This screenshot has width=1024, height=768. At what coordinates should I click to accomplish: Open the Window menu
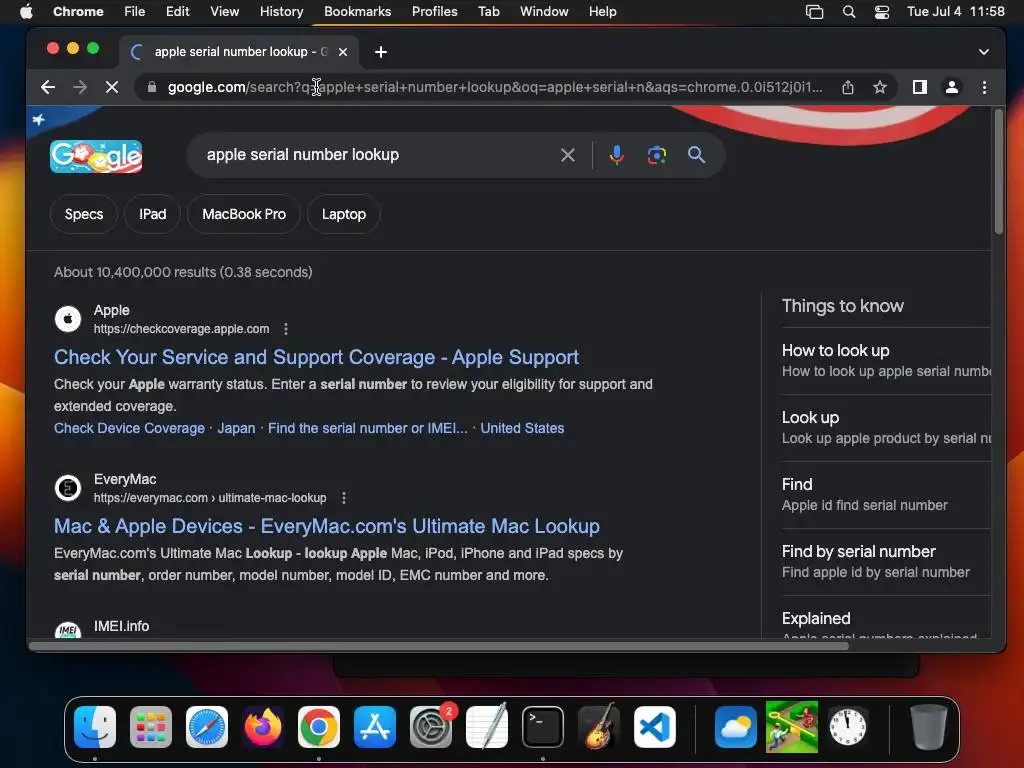544,11
